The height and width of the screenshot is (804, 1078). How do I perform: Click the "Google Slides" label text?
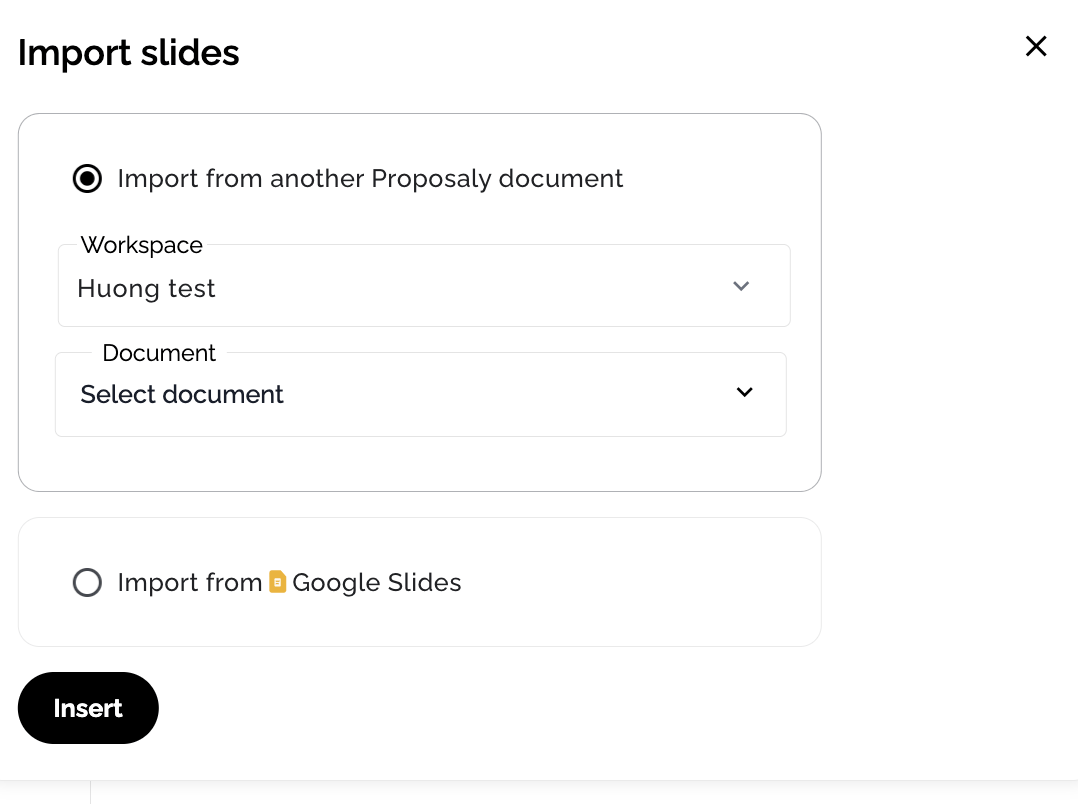click(377, 583)
